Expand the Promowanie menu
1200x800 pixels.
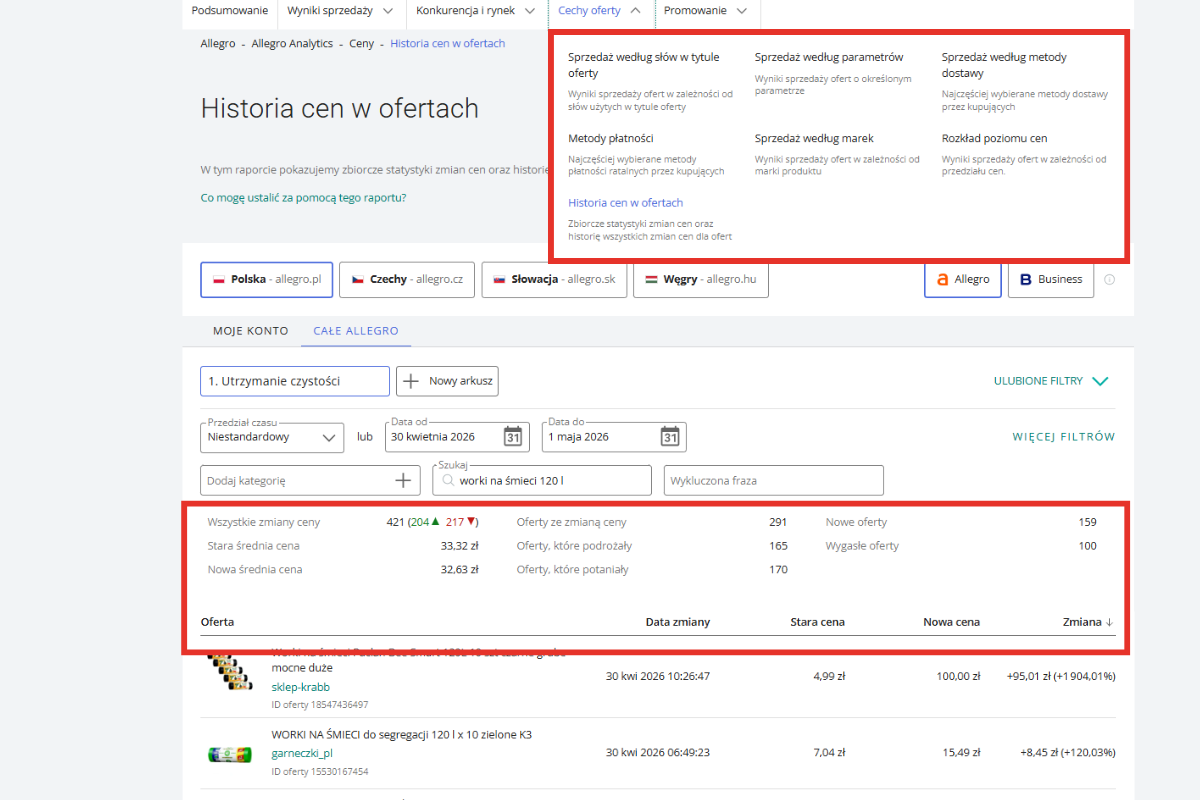[x=705, y=11]
